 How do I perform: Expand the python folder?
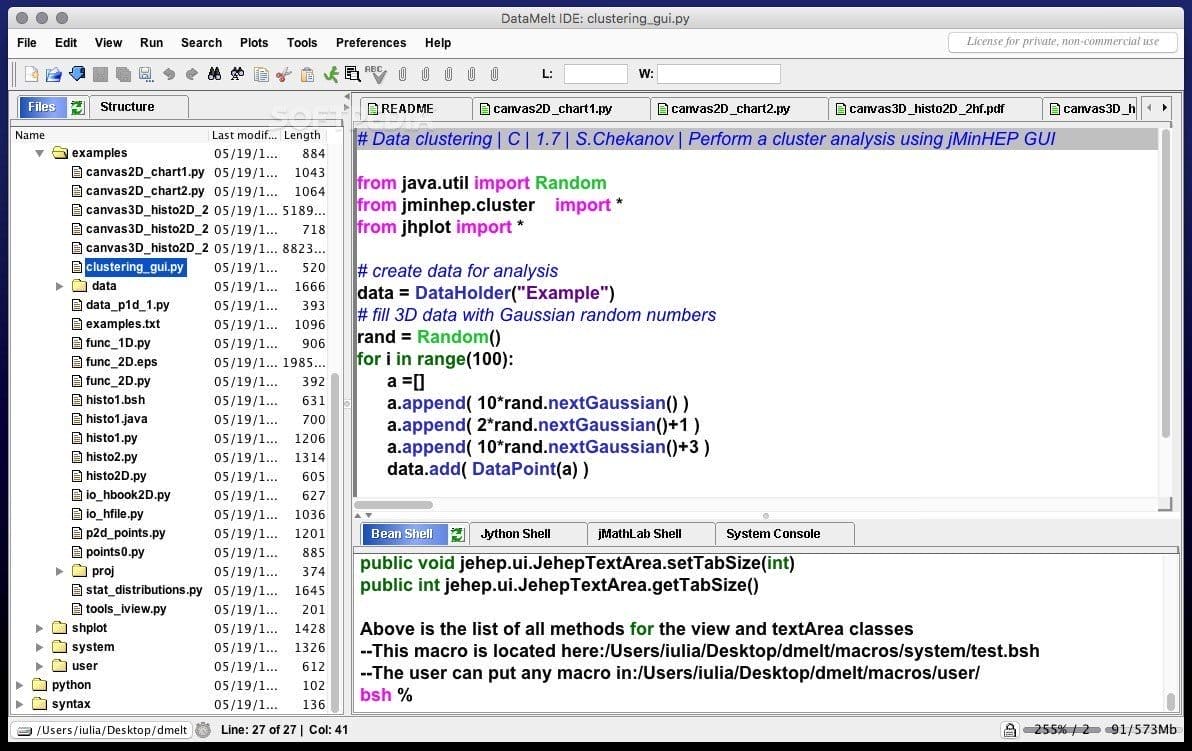tap(20, 685)
